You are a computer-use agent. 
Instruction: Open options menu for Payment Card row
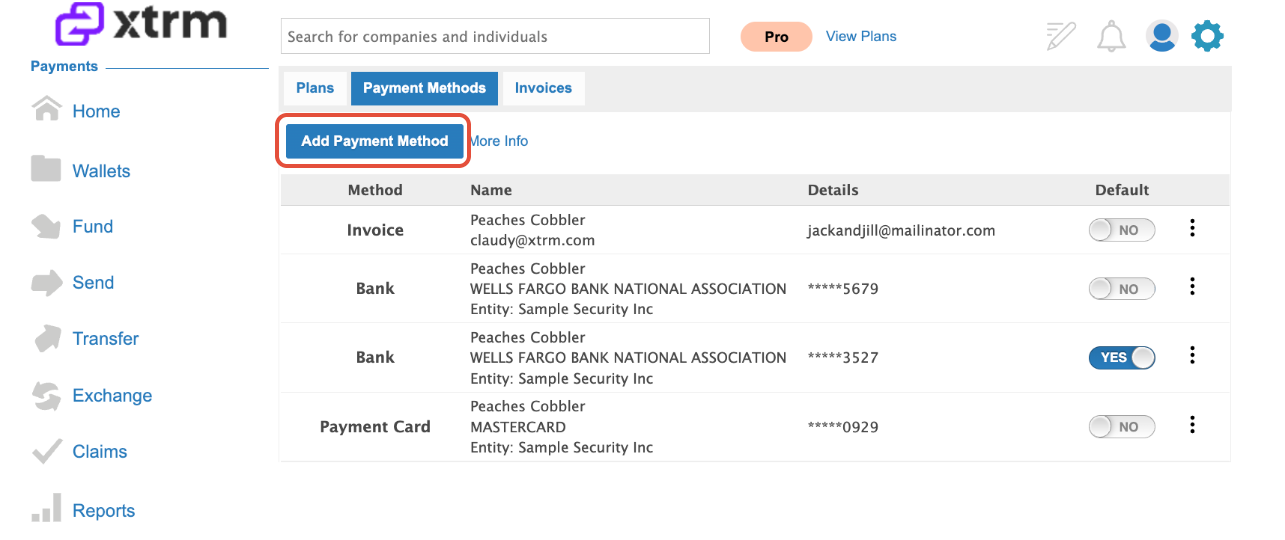point(1192,425)
